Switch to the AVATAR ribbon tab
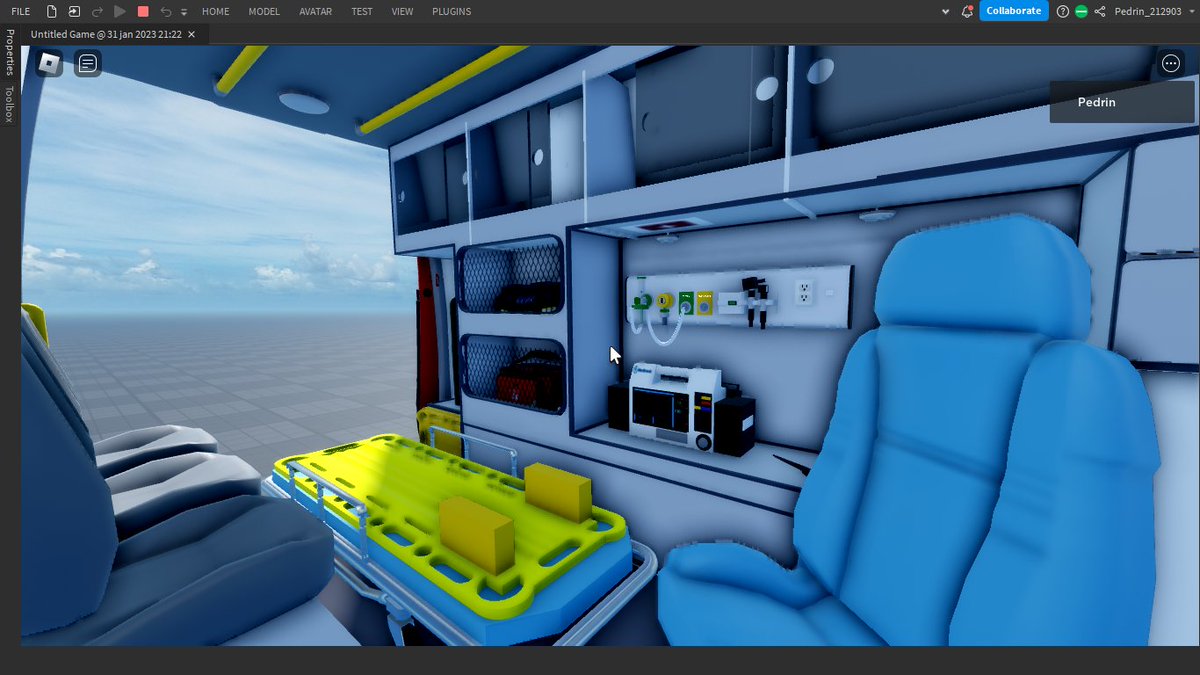This screenshot has width=1200, height=675. tap(316, 11)
